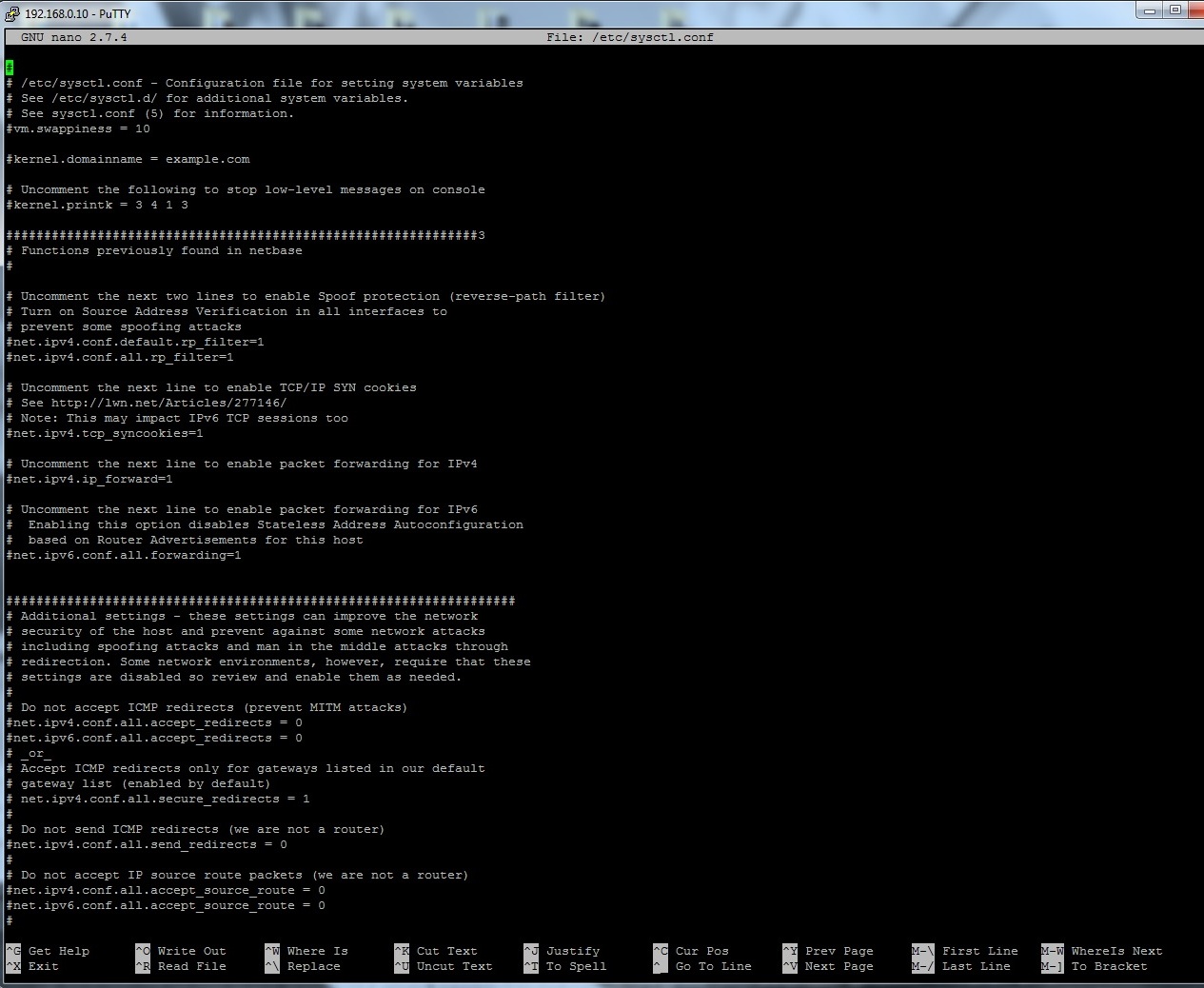1204x988 pixels.
Task: Click the ^V Next Page shortcut
Action: pos(828,966)
